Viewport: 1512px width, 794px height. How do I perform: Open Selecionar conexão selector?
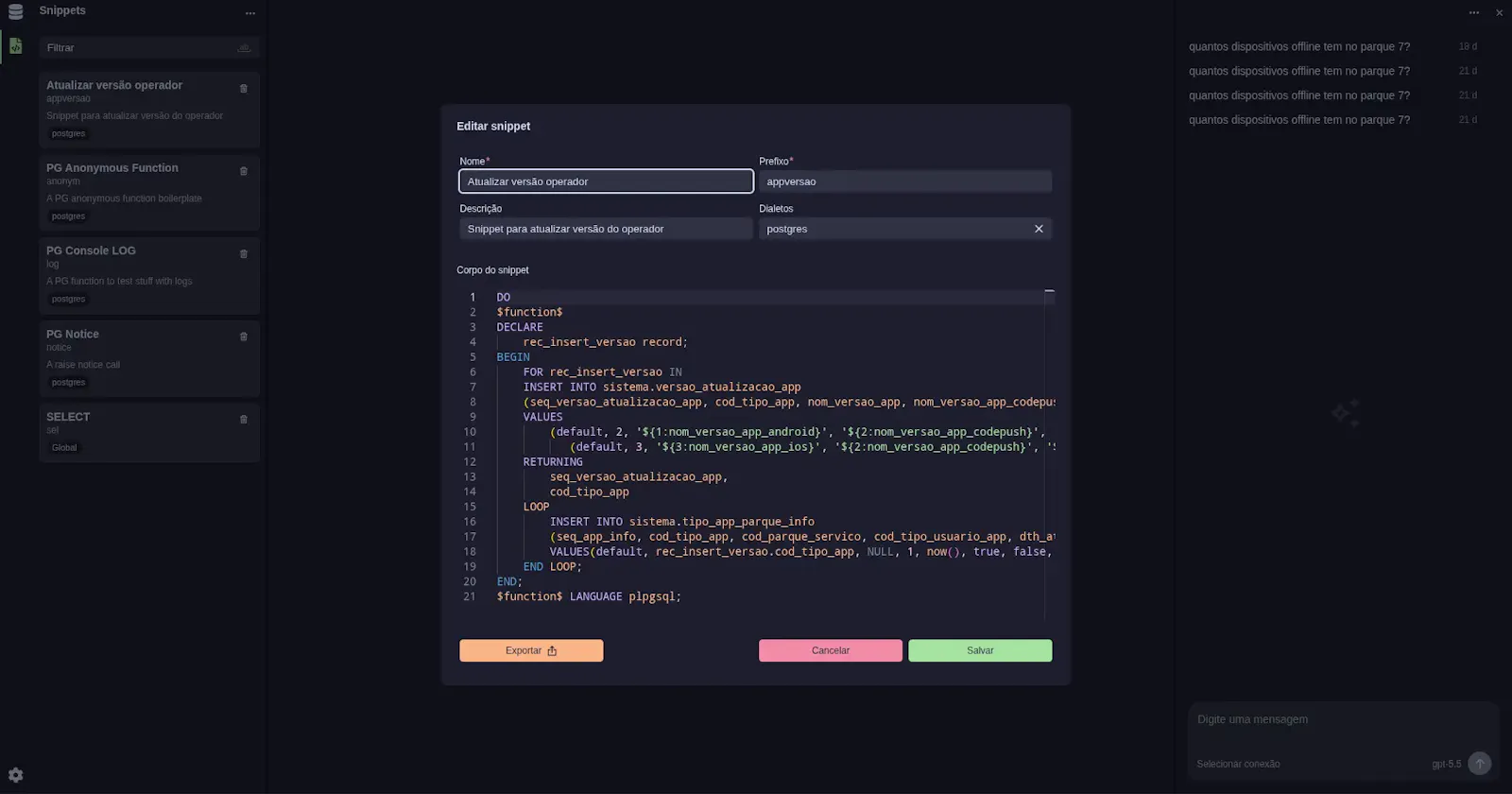[x=1238, y=764]
